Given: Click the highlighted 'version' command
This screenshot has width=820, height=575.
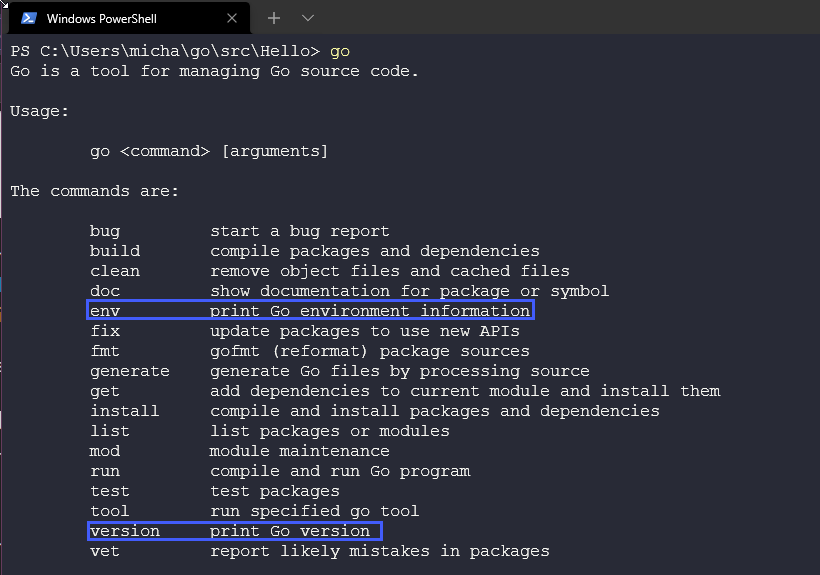Looking at the screenshot, I should (x=125, y=531).
